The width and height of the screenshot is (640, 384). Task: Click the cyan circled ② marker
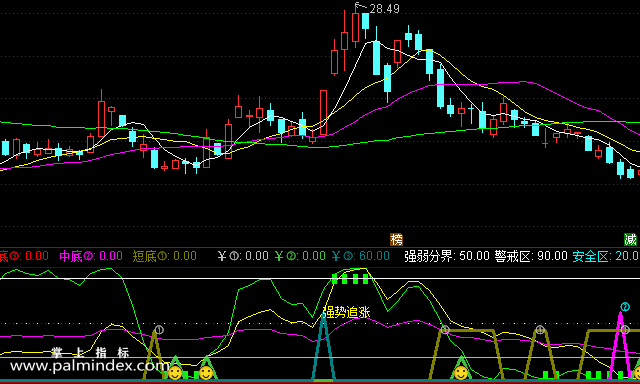[x=625, y=307]
